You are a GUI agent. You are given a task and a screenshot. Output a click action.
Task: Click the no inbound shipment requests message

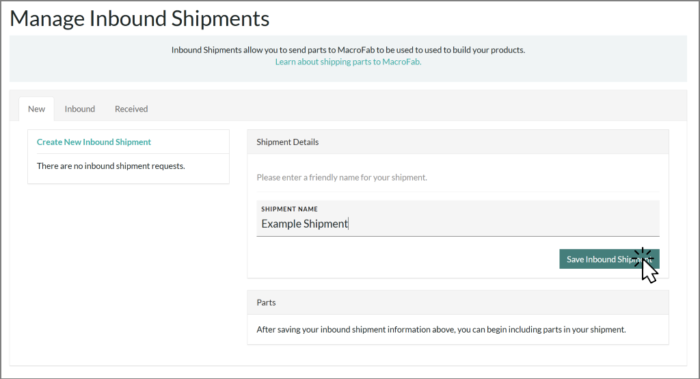pyautogui.click(x=111, y=166)
